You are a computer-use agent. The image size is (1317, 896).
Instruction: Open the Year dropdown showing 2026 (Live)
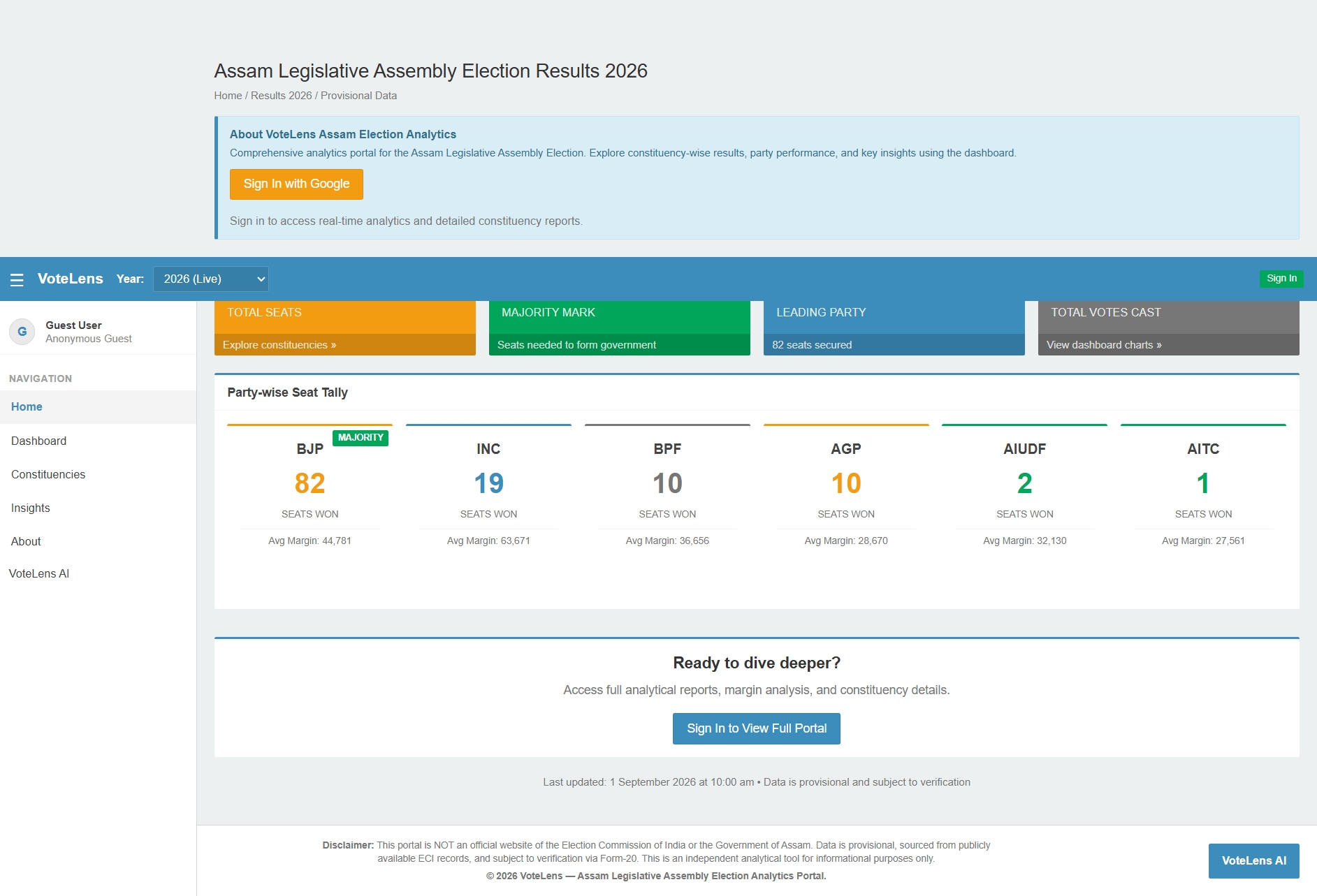click(x=211, y=279)
